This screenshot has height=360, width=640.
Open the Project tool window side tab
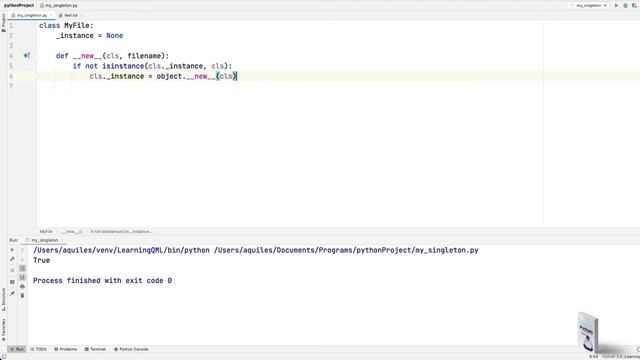(4, 22)
